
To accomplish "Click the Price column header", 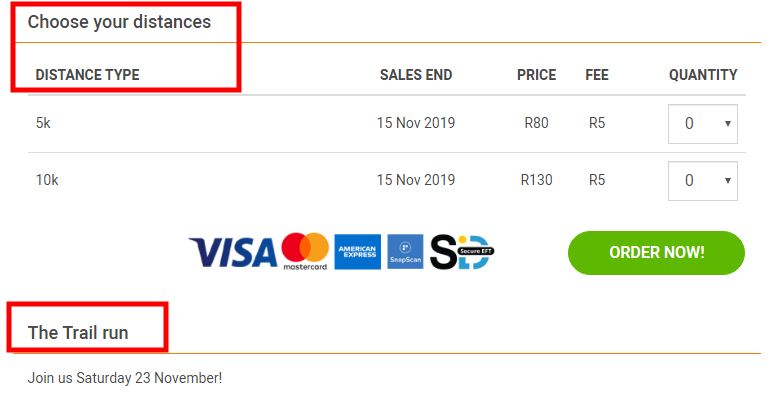I will [x=536, y=75].
